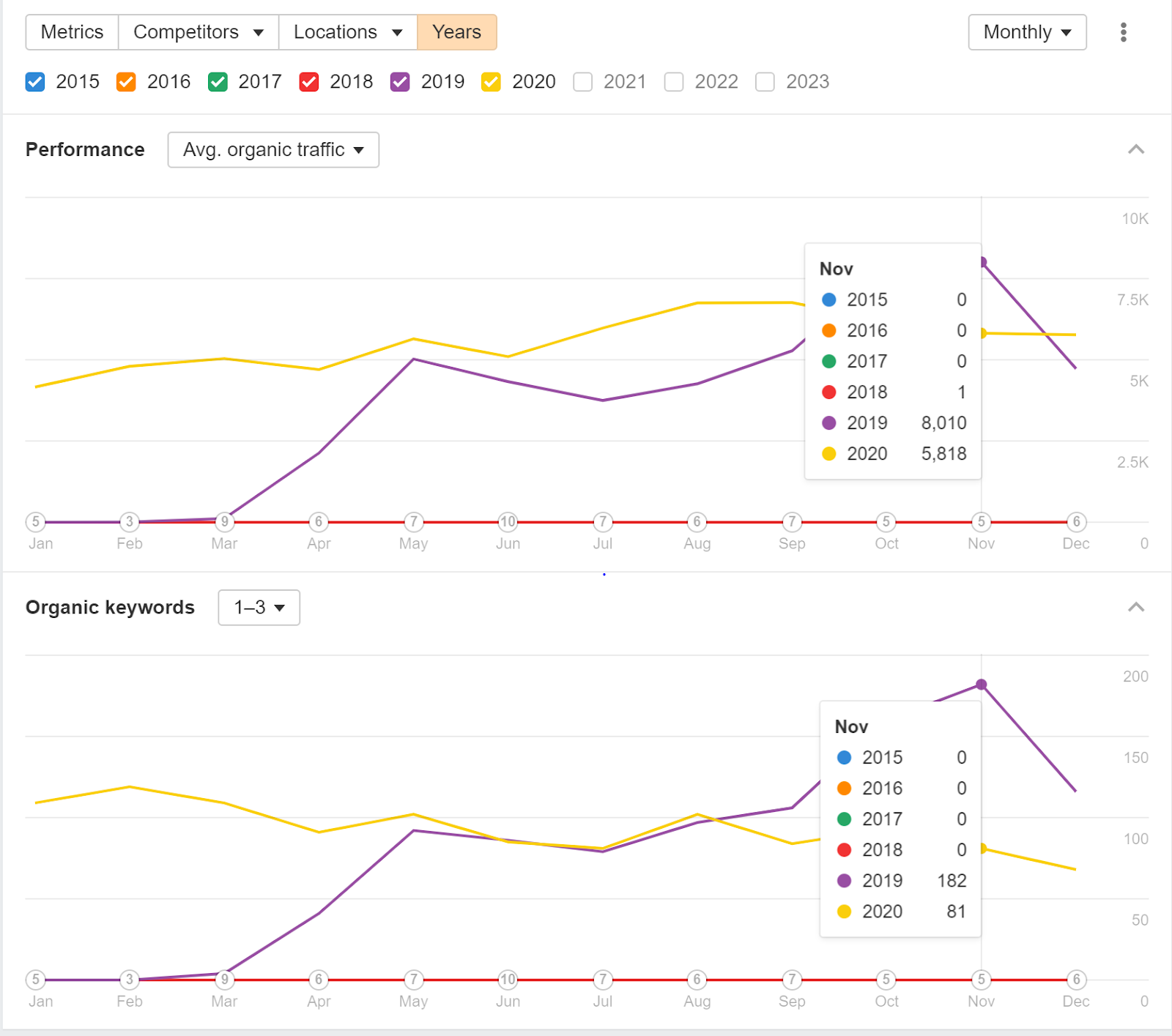Click Mar marker 9 on Organic keywords chart
The width and height of the screenshot is (1172, 1036).
point(225,980)
